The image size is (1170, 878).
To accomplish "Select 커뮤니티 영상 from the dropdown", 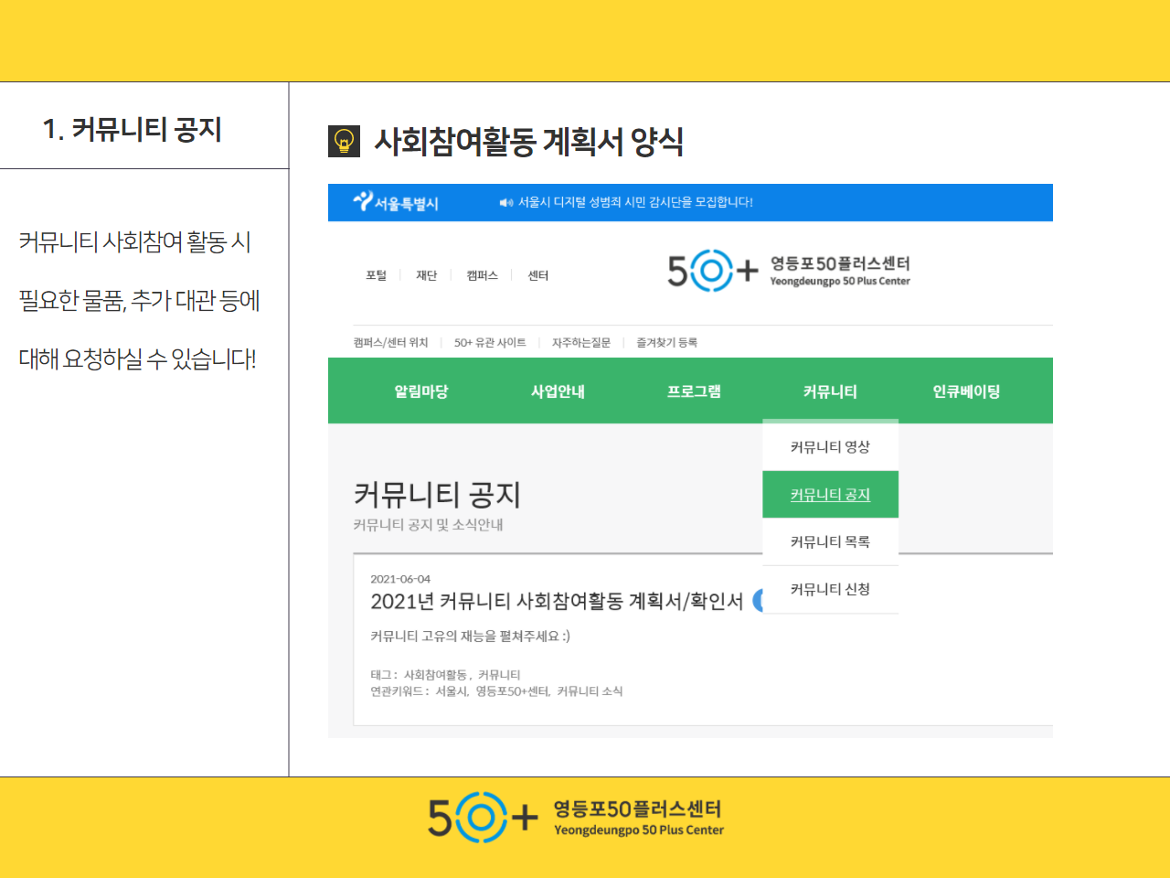I will point(829,447).
